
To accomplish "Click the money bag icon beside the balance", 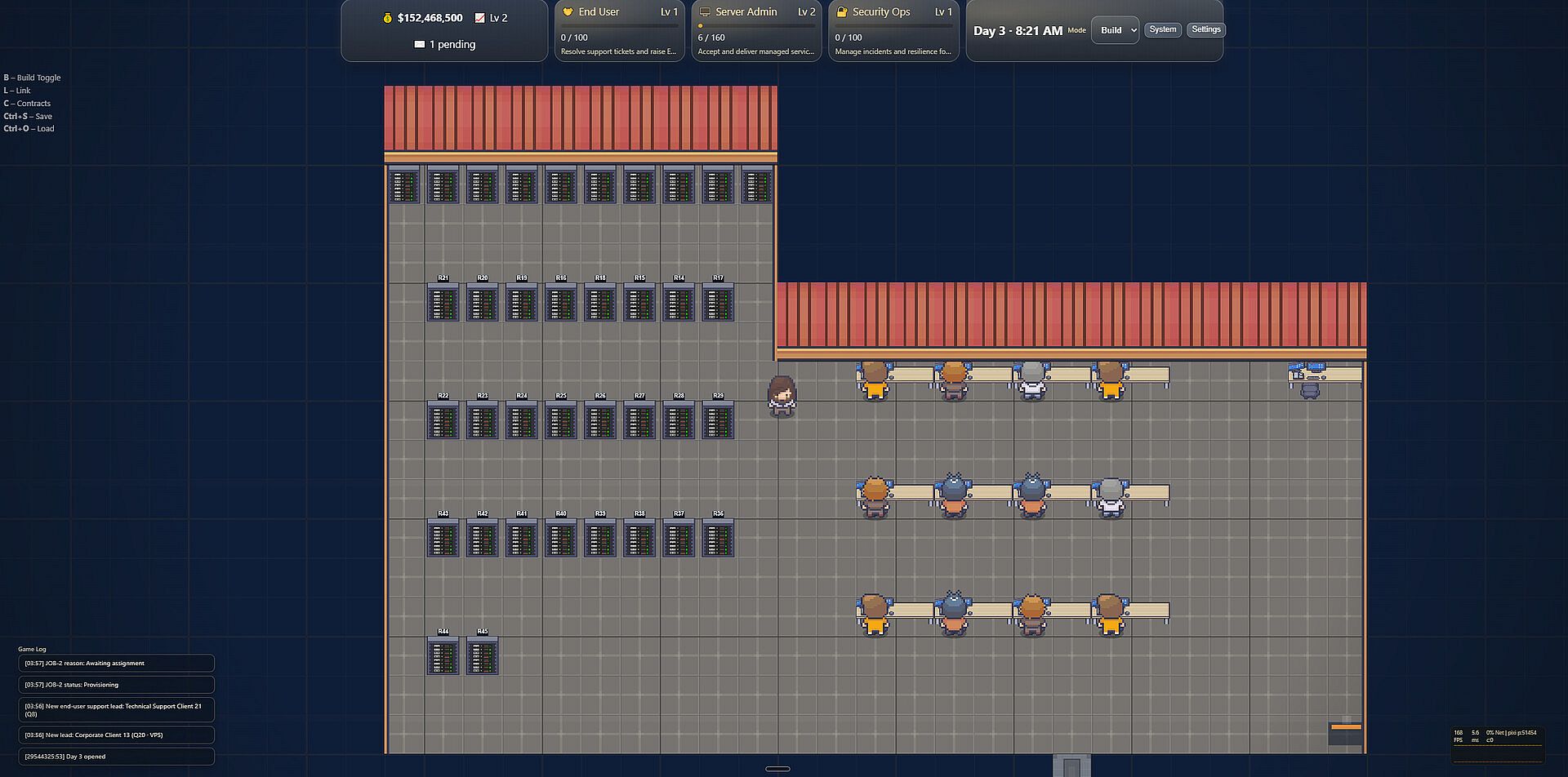I will click(387, 18).
